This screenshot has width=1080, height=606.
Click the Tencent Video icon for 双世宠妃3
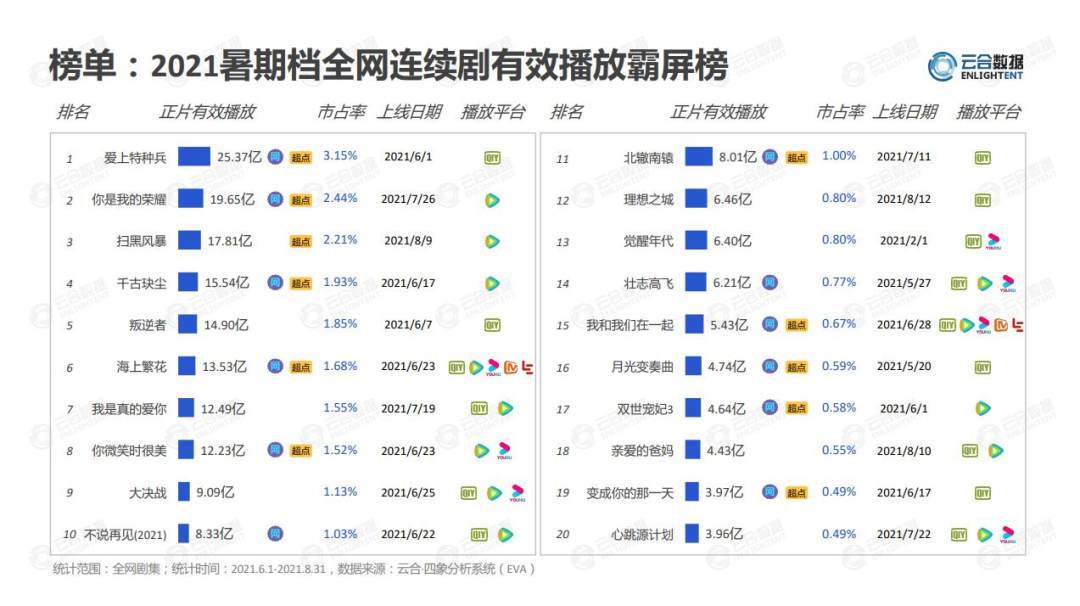pyautogui.click(x=983, y=408)
